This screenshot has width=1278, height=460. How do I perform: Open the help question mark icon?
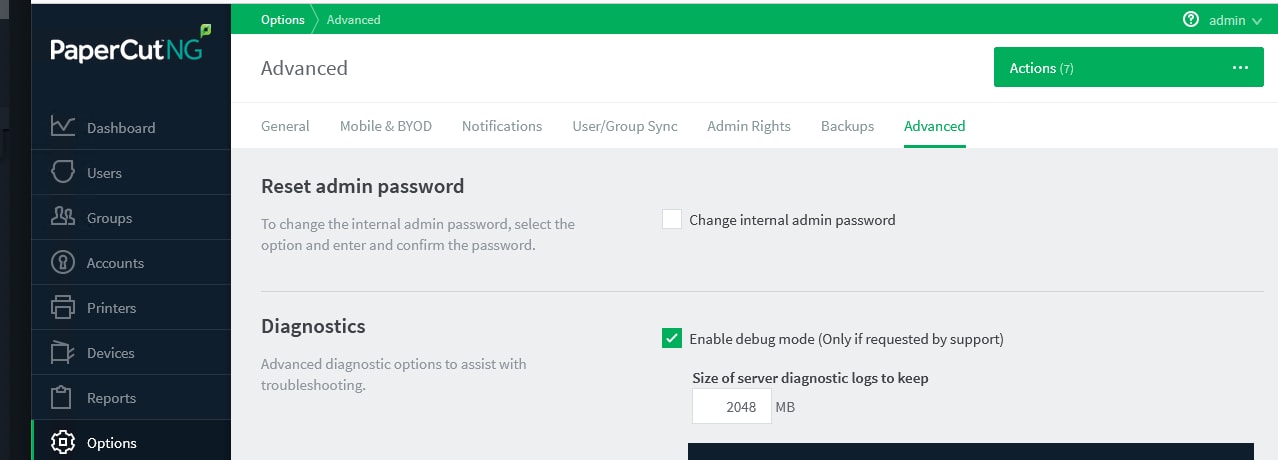pyautogui.click(x=1190, y=19)
